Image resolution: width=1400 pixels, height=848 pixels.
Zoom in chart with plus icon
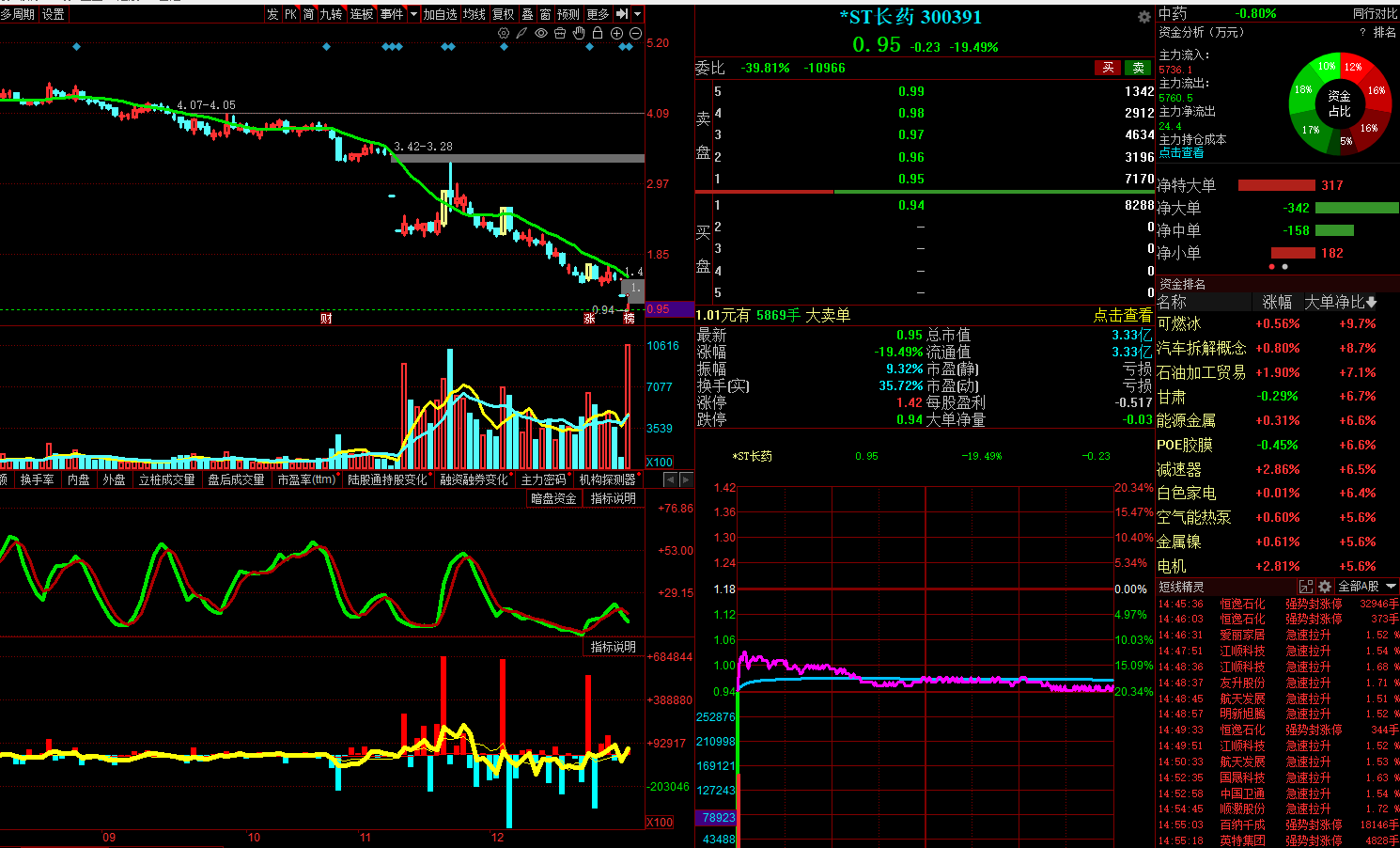pos(617,33)
